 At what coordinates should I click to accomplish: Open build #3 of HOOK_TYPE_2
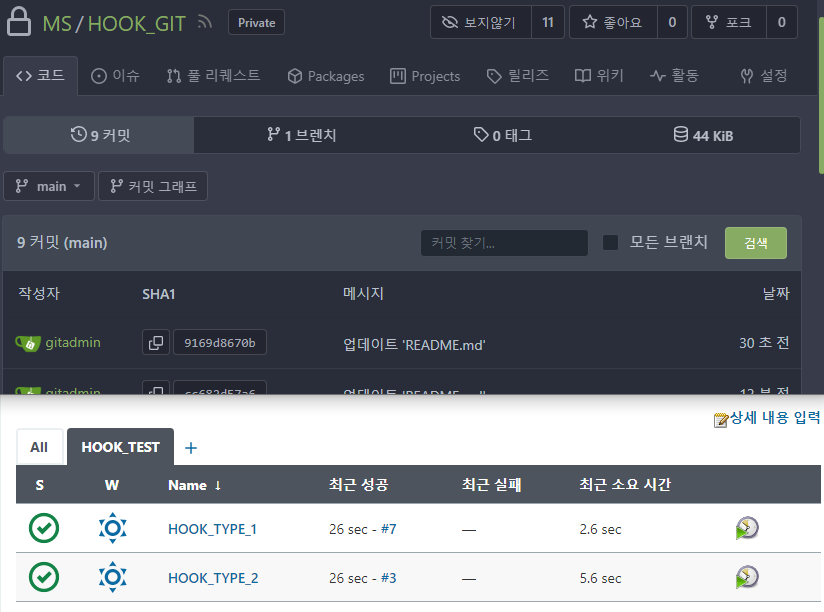point(388,577)
